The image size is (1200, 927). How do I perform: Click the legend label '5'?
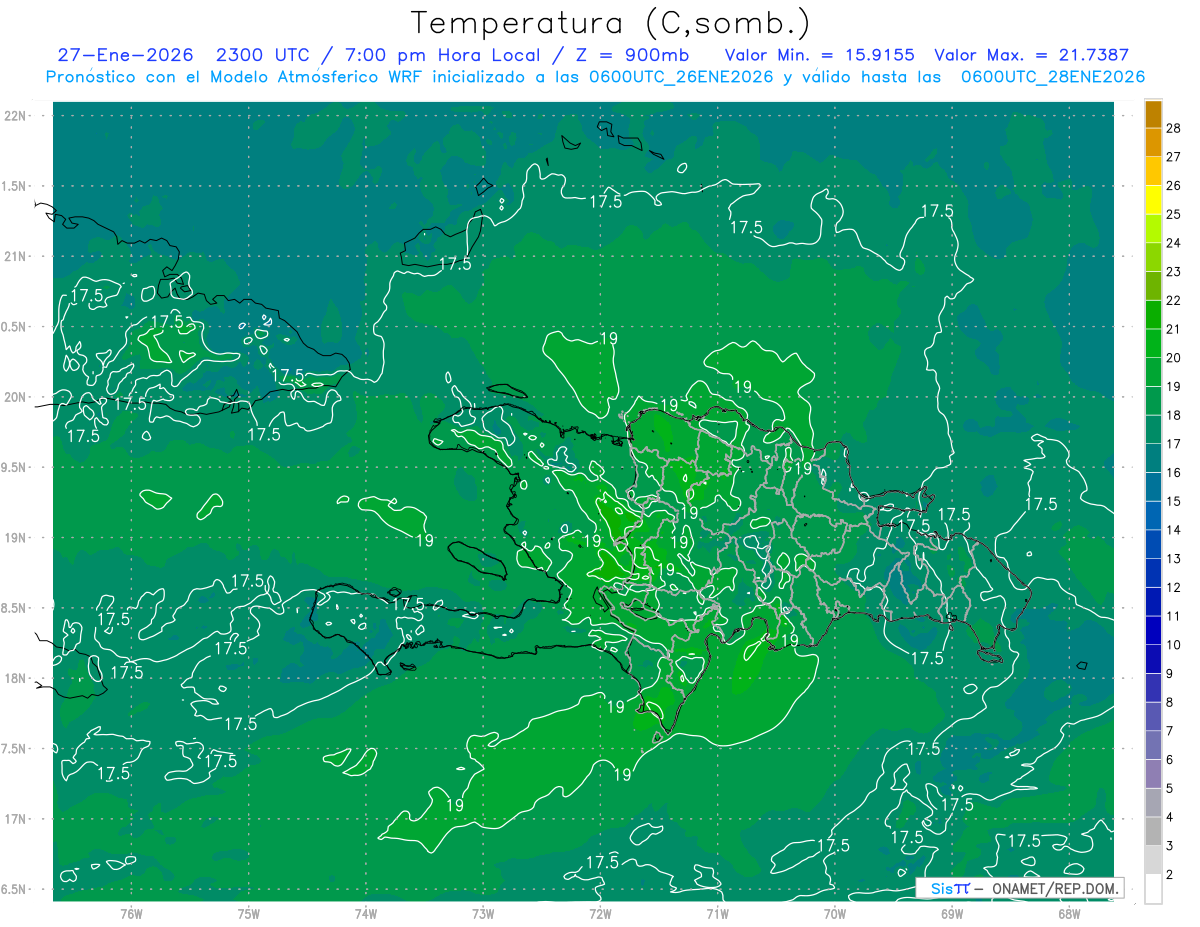(x=1171, y=789)
